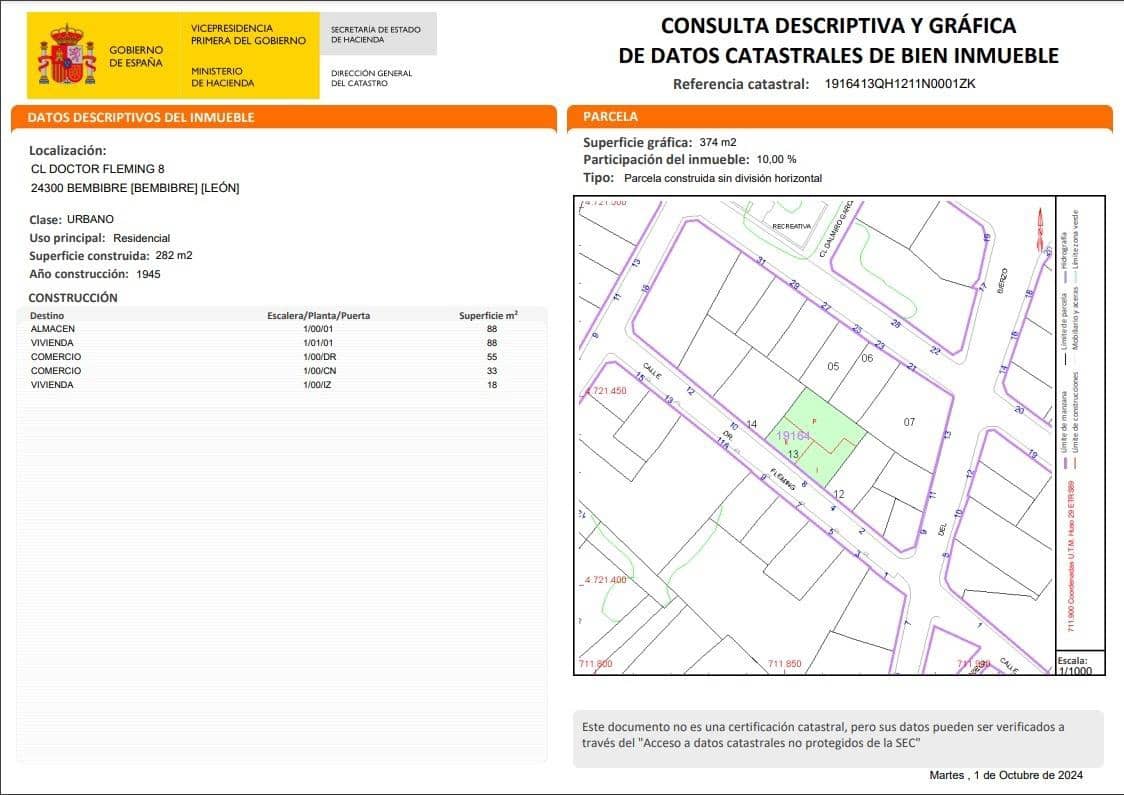Select the orange Parcela section header
1124x795 pixels.
838,117
